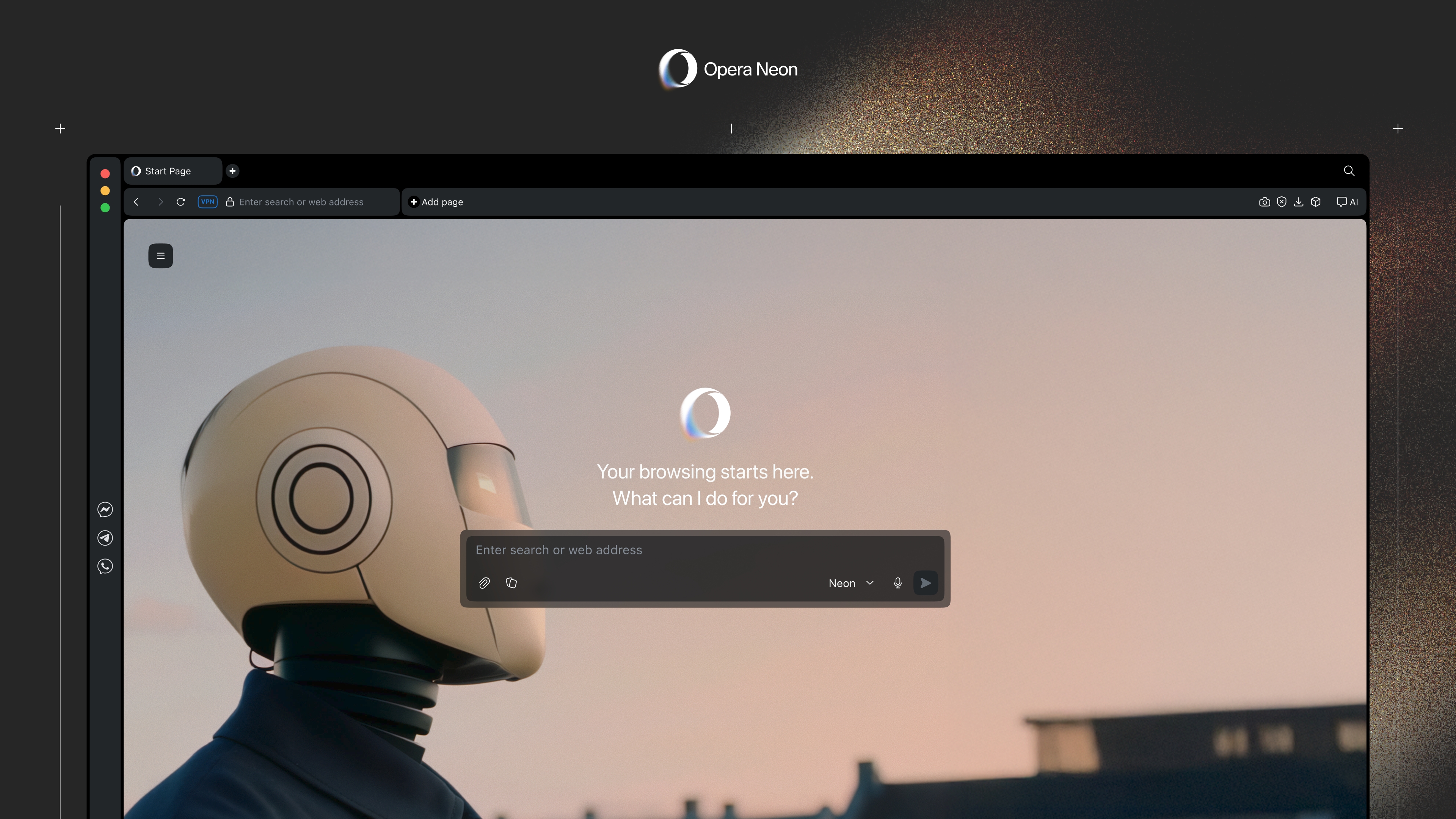Click the cards icon beside paperclip
This screenshot has height=819, width=1456.
[511, 583]
